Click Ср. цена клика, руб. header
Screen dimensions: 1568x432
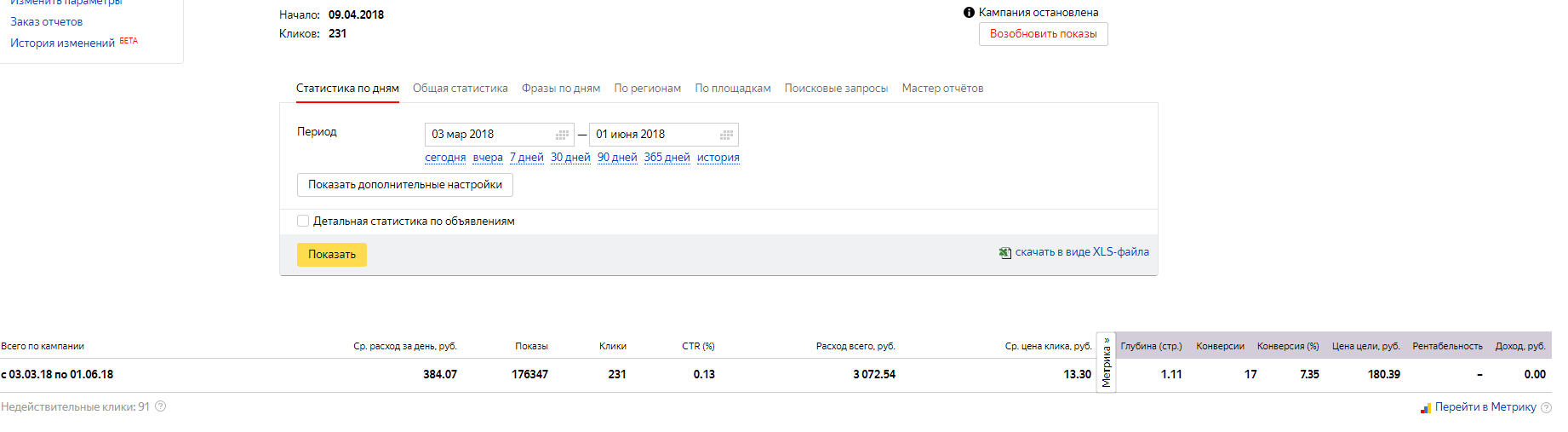point(1048,346)
